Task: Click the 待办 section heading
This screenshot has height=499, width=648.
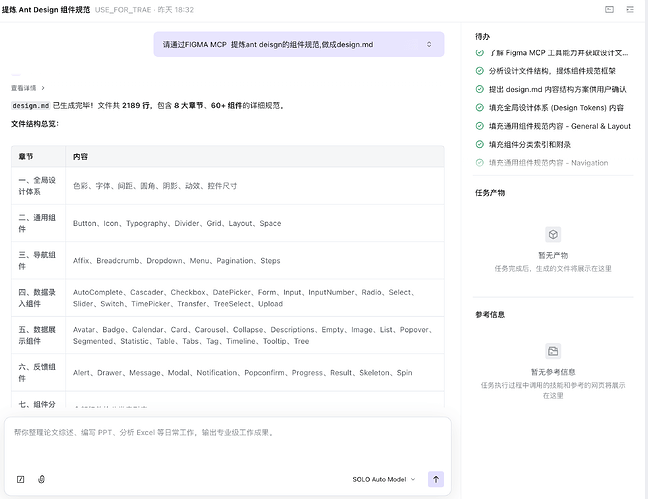Action: [x=482, y=36]
